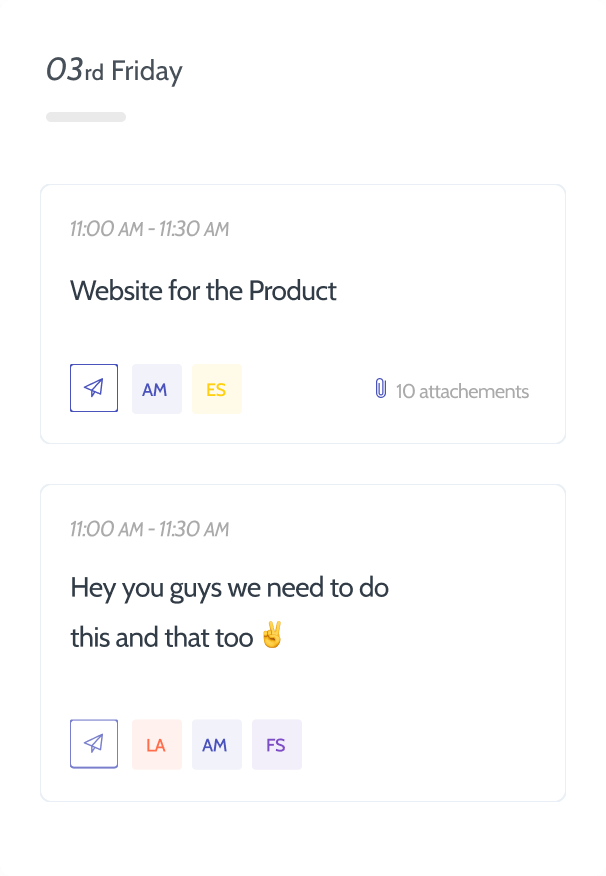
Task: Click the "Hey you guys we need to do" line
Action: (x=230, y=588)
